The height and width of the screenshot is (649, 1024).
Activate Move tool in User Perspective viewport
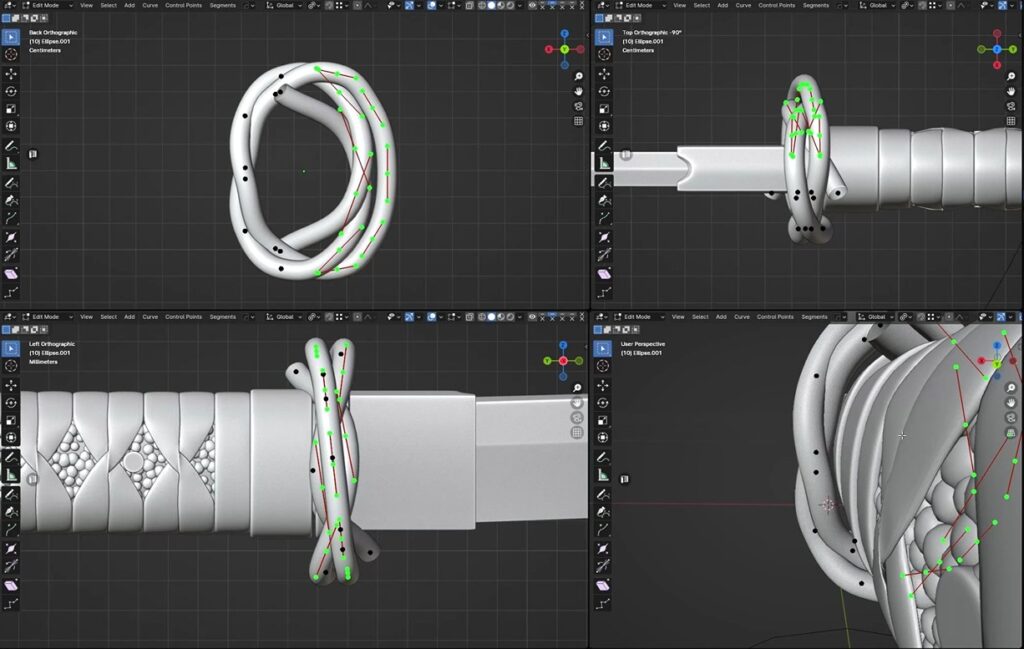click(603, 385)
